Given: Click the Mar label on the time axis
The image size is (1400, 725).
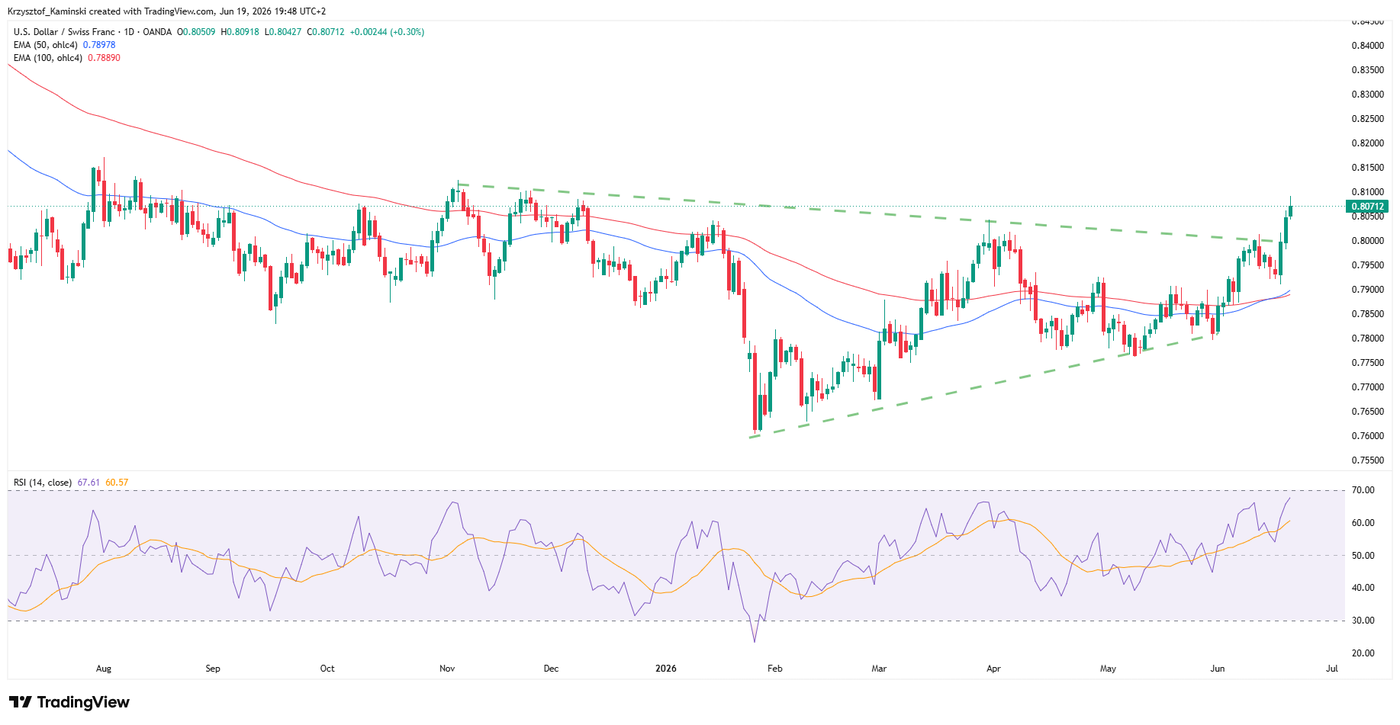Looking at the screenshot, I should [879, 667].
